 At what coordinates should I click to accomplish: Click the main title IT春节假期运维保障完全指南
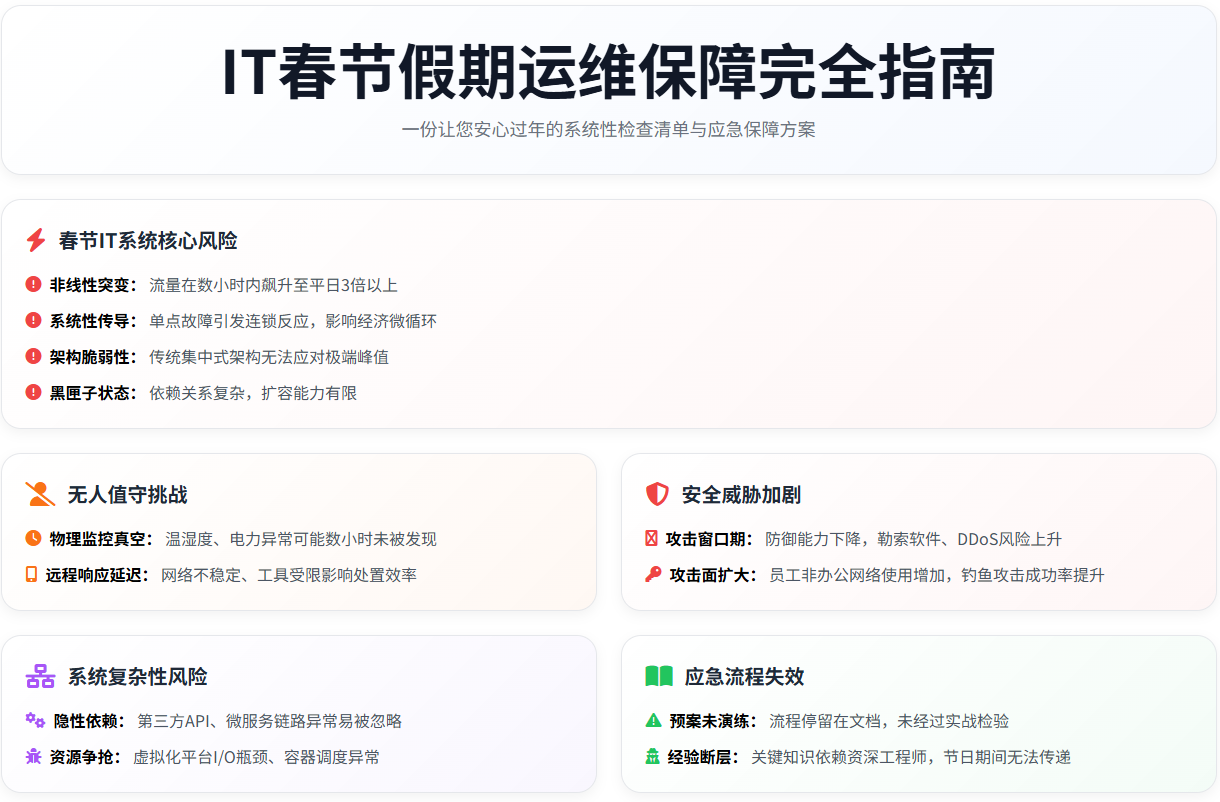tap(608, 74)
